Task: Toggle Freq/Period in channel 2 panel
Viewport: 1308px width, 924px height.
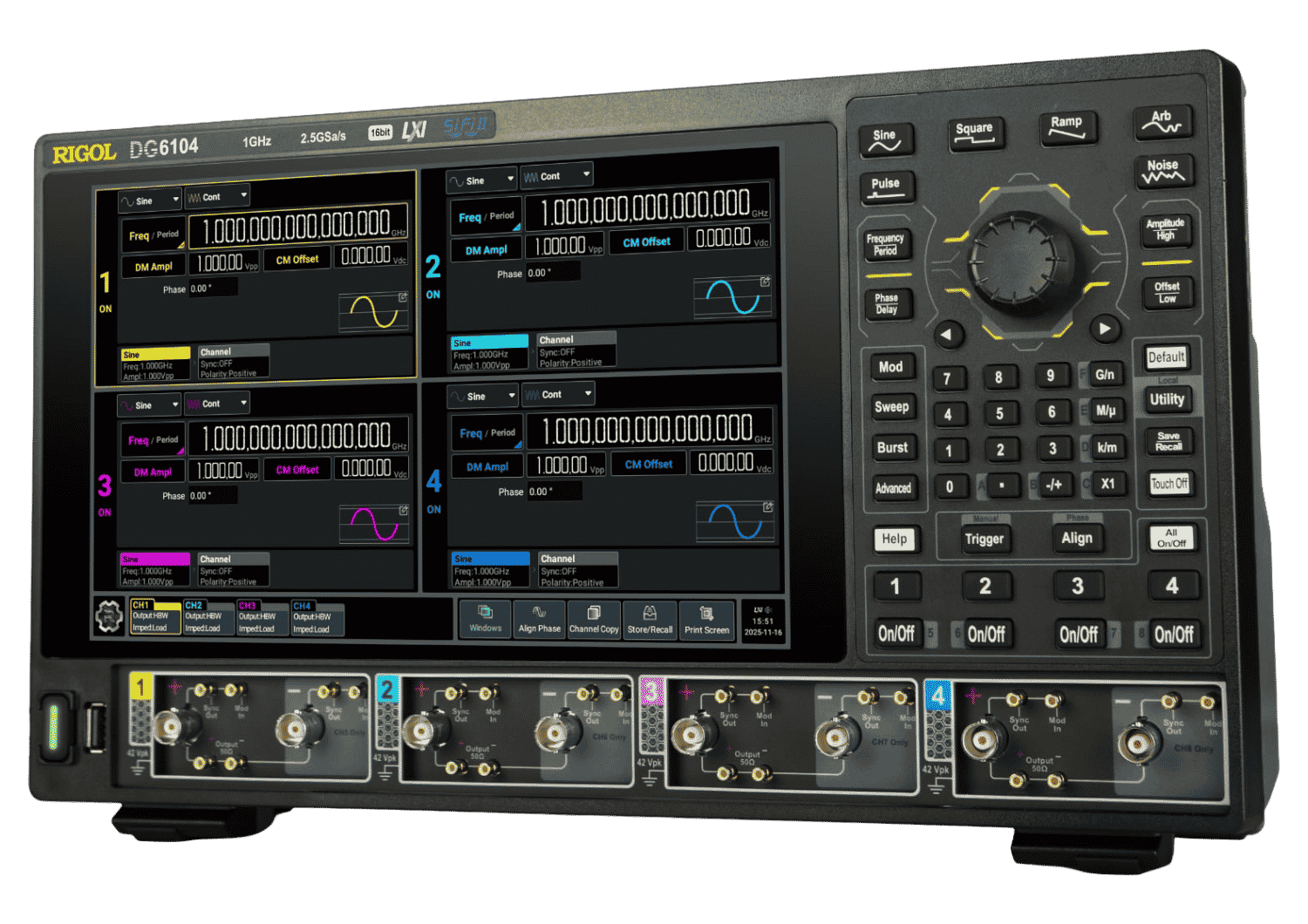Action: pos(487,217)
